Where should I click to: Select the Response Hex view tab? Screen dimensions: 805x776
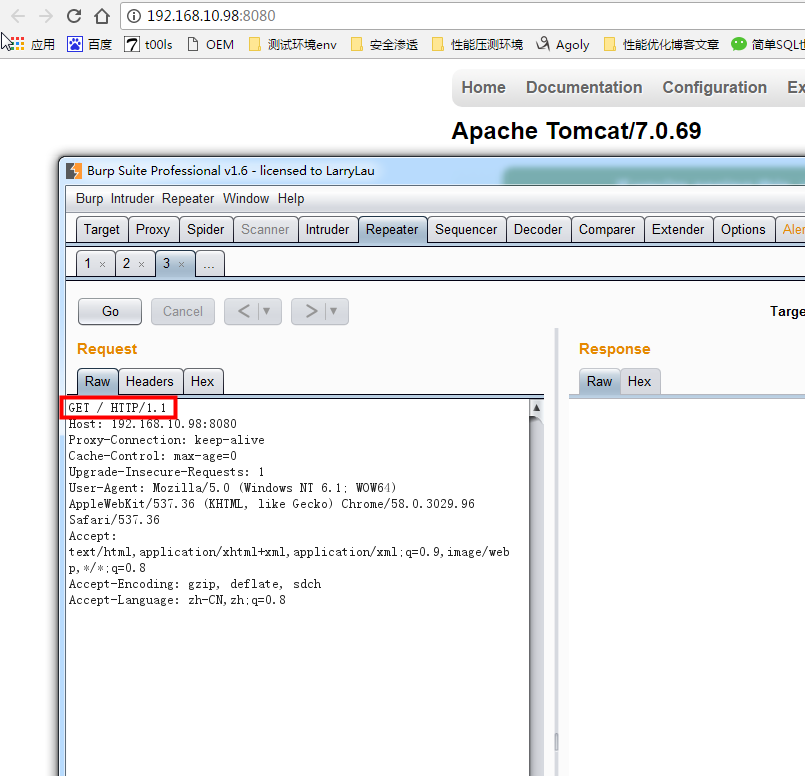point(639,381)
